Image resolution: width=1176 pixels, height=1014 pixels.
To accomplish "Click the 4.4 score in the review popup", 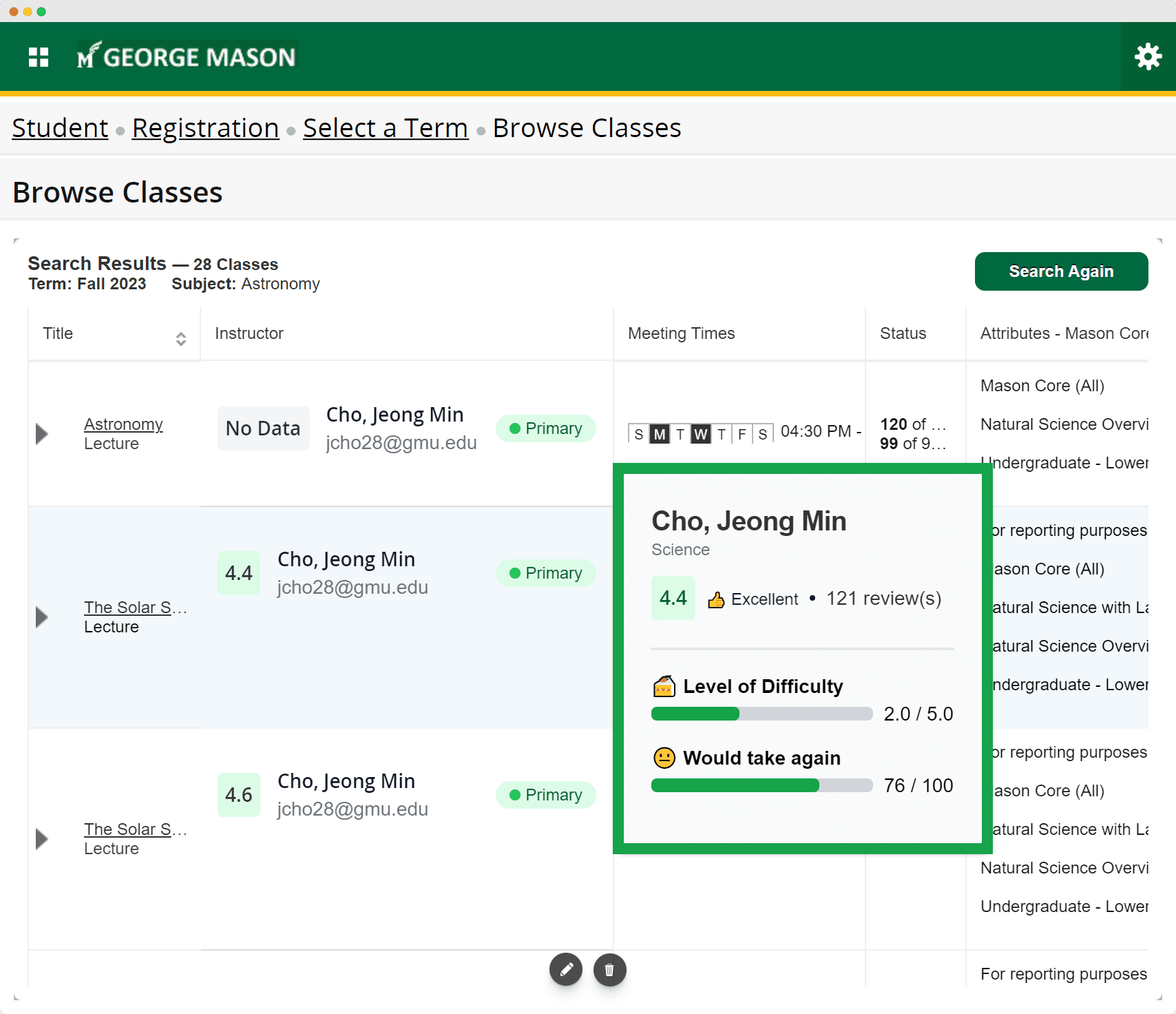I will pos(673,598).
